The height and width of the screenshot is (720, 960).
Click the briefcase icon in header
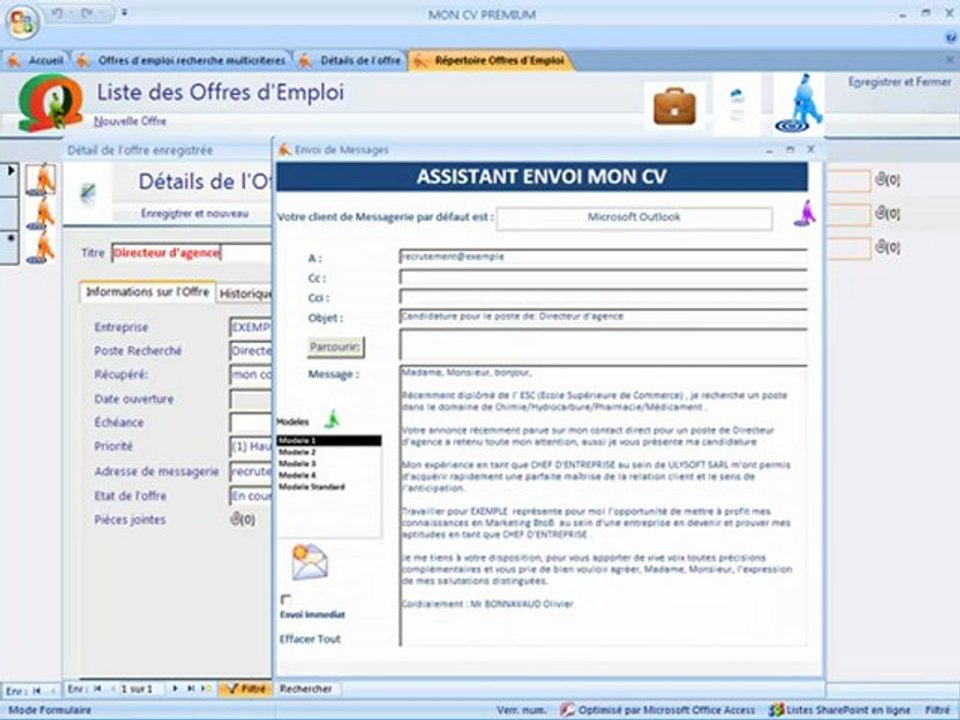click(x=674, y=107)
